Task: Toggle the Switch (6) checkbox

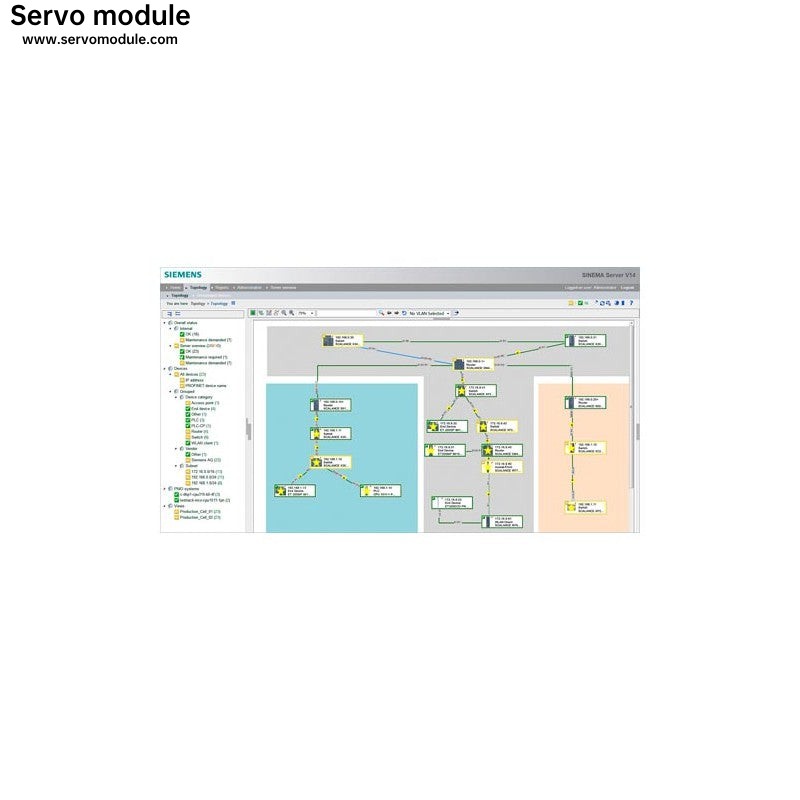Action: (x=188, y=437)
